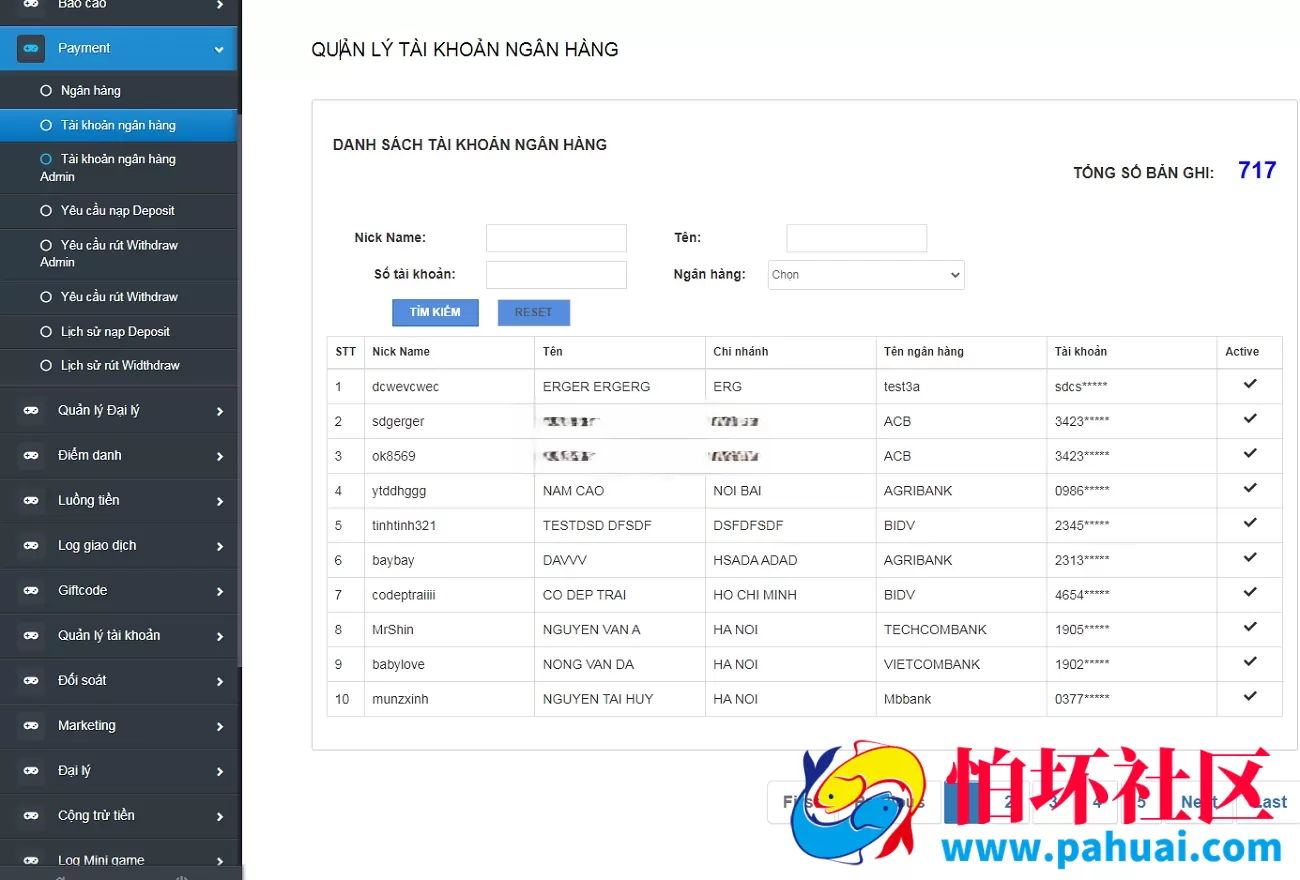Click the gamepad icon beside Quản lý Đại lý

[x=31, y=411]
